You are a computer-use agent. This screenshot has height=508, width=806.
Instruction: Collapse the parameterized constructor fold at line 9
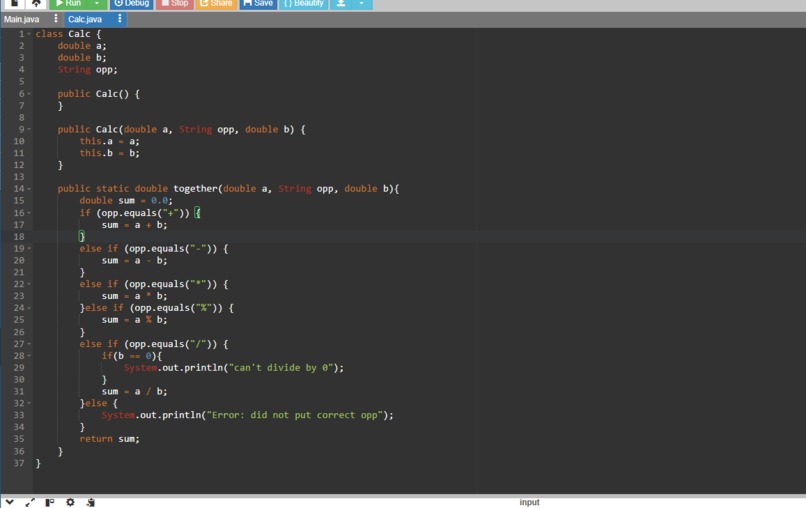pyautogui.click(x=29, y=130)
